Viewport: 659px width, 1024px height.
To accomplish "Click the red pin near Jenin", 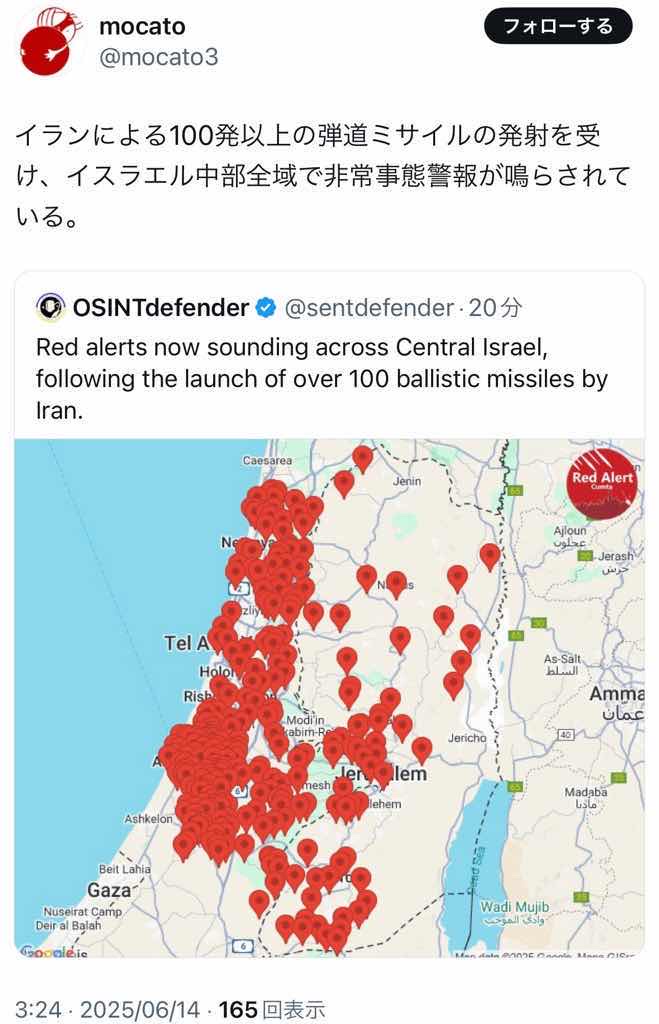I will [362, 459].
